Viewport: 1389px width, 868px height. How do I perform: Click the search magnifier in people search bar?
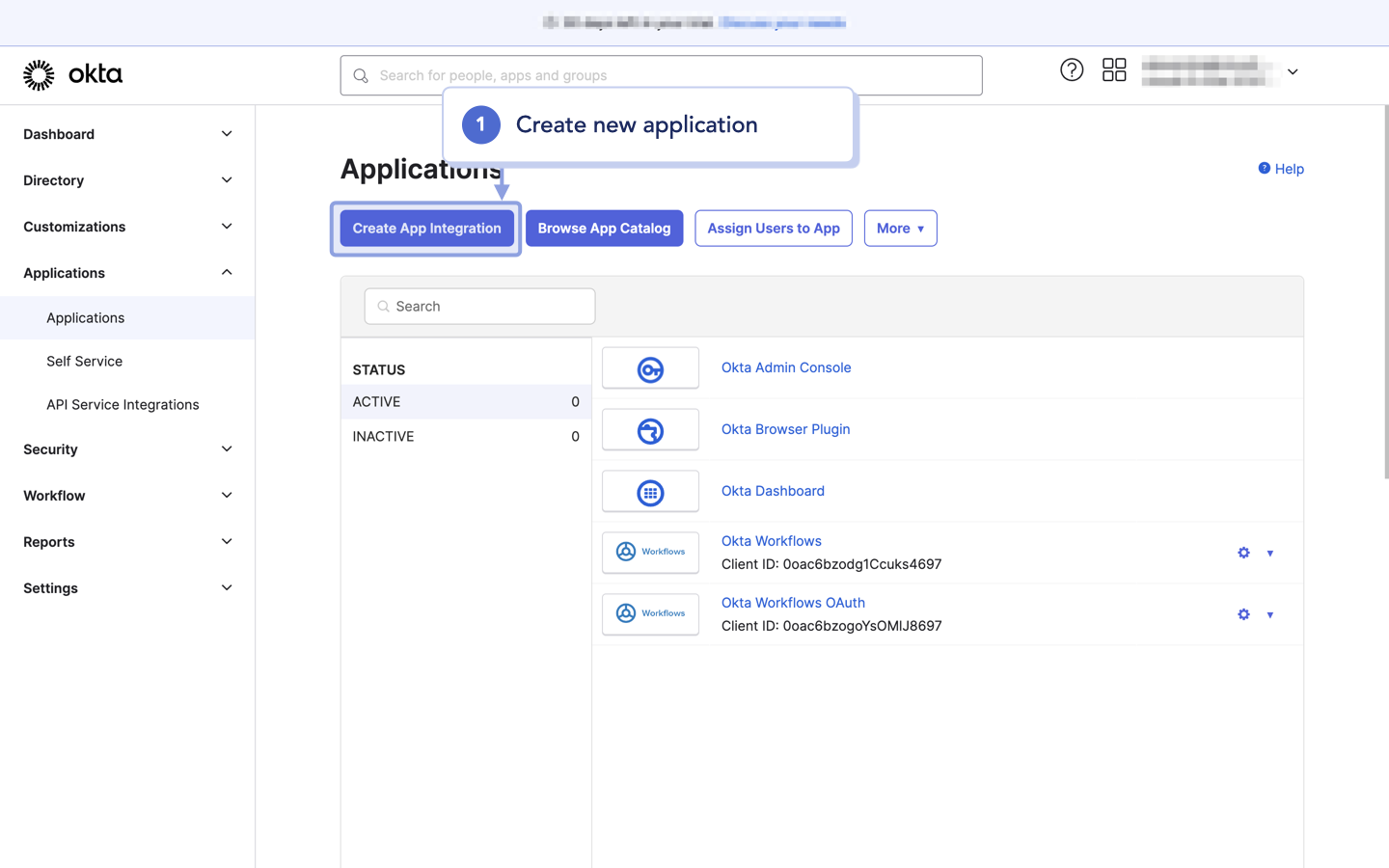[361, 74]
